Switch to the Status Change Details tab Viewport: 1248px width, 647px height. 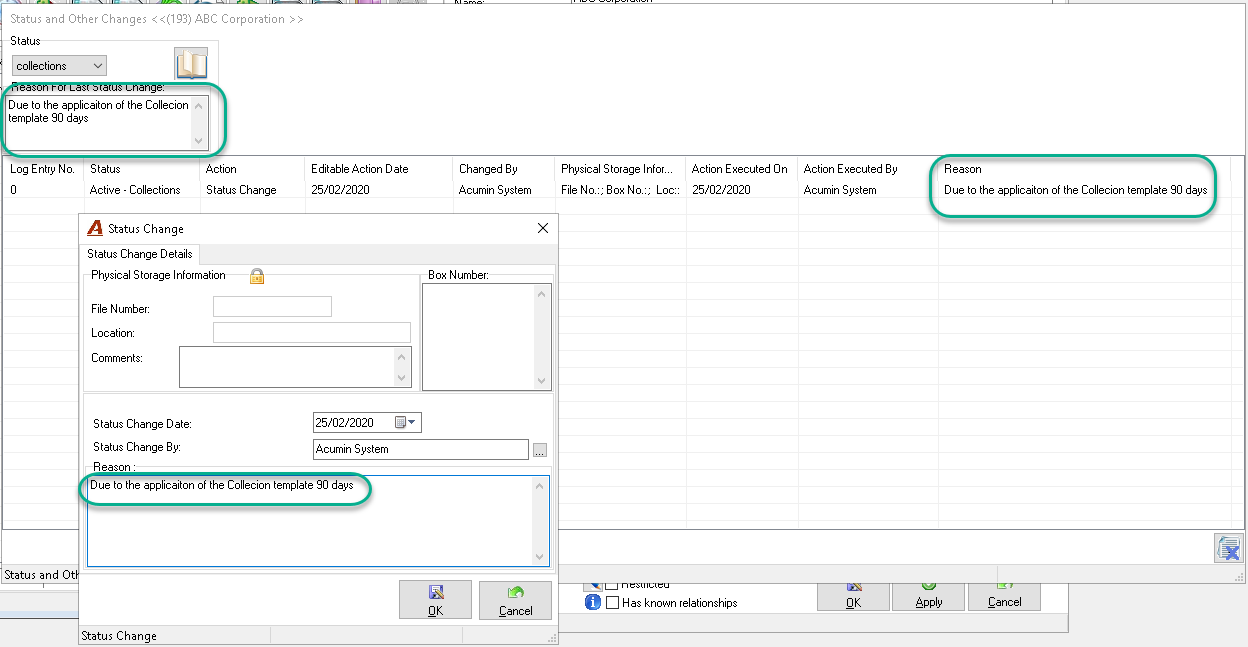click(140, 254)
